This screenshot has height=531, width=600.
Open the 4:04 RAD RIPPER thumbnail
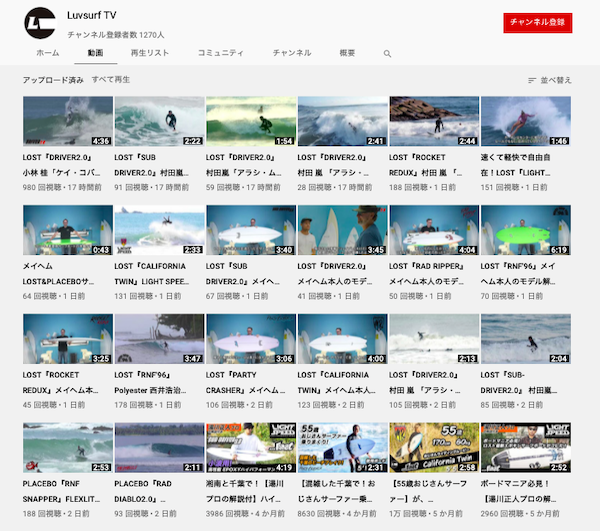434,230
